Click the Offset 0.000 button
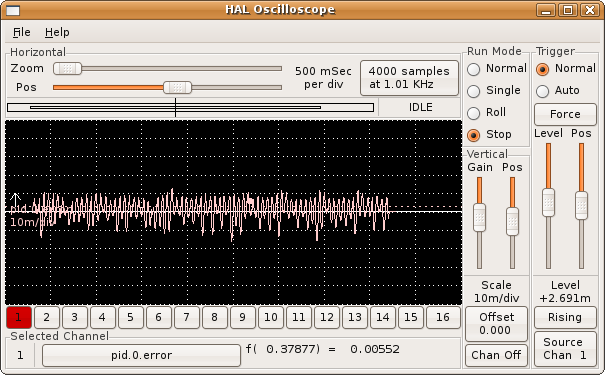This screenshot has height=375, width=605. point(496,324)
